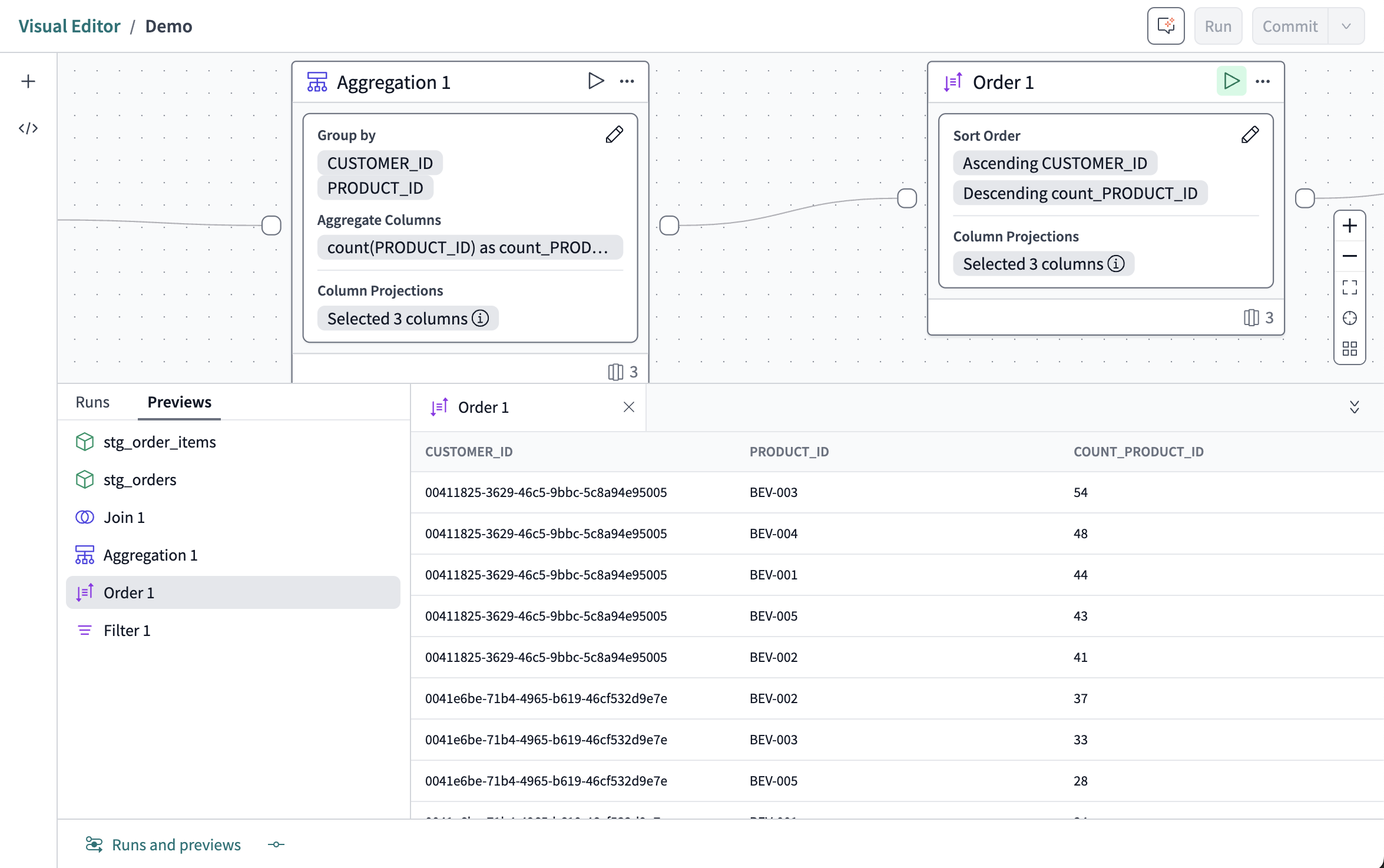
Task: Fit the canvas view to screen
Action: pos(1350,287)
